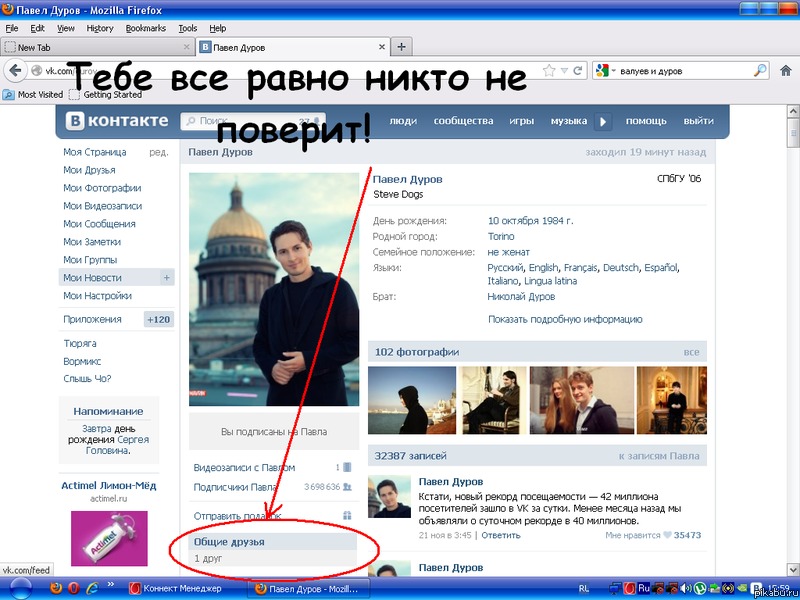Click the VKontakte logo in header
This screenshot has width=800, height=600.
(x=118, y=121)
